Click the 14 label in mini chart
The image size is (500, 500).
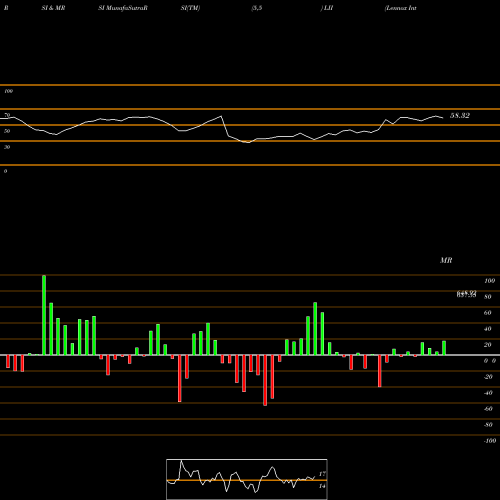coord(322,486)
